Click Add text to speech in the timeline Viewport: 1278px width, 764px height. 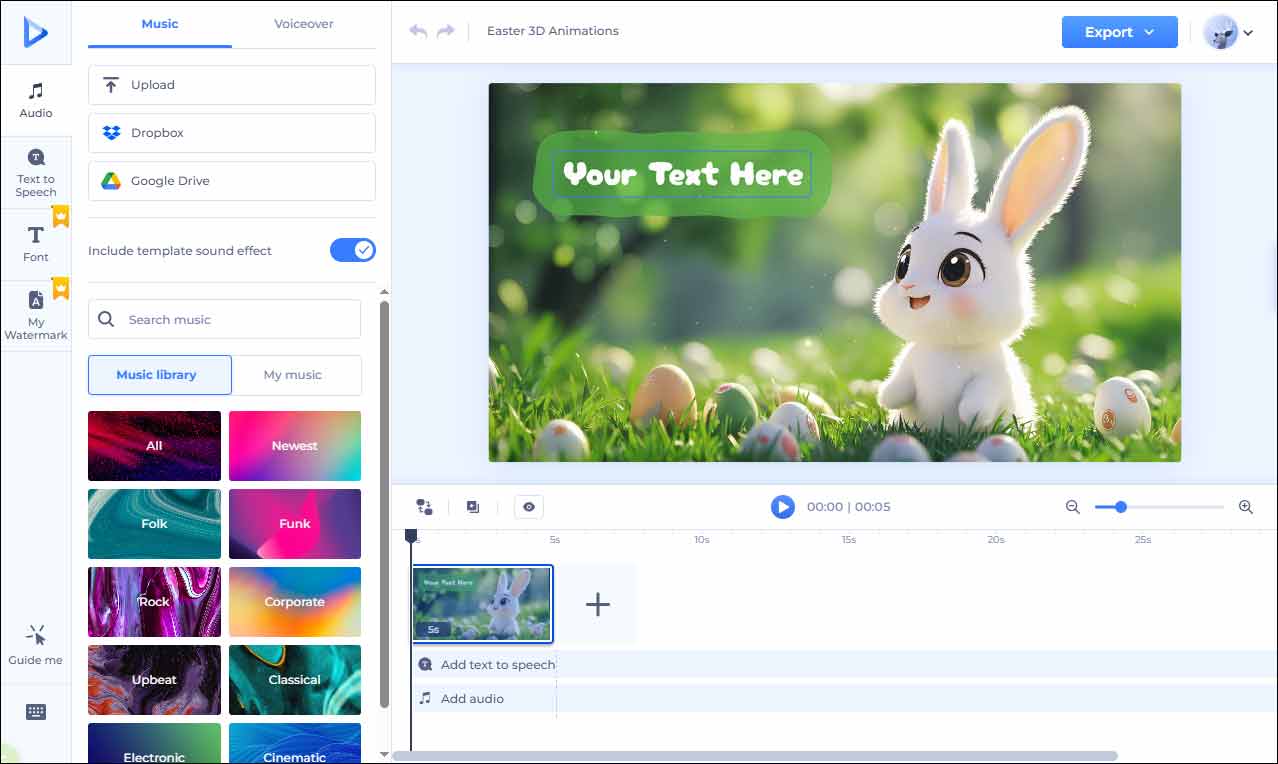pos(490,663)
